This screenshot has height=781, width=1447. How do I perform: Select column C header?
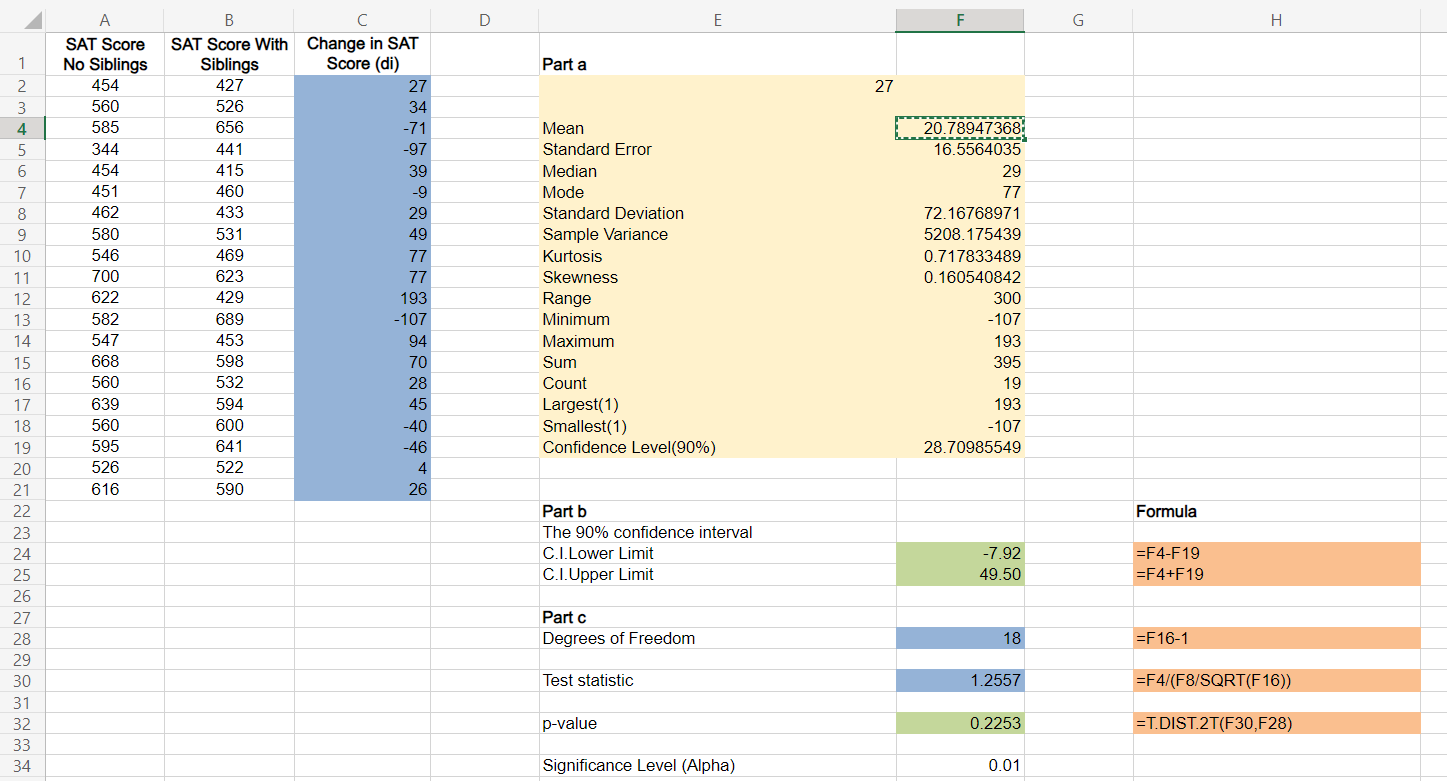[x=363, y=20]
